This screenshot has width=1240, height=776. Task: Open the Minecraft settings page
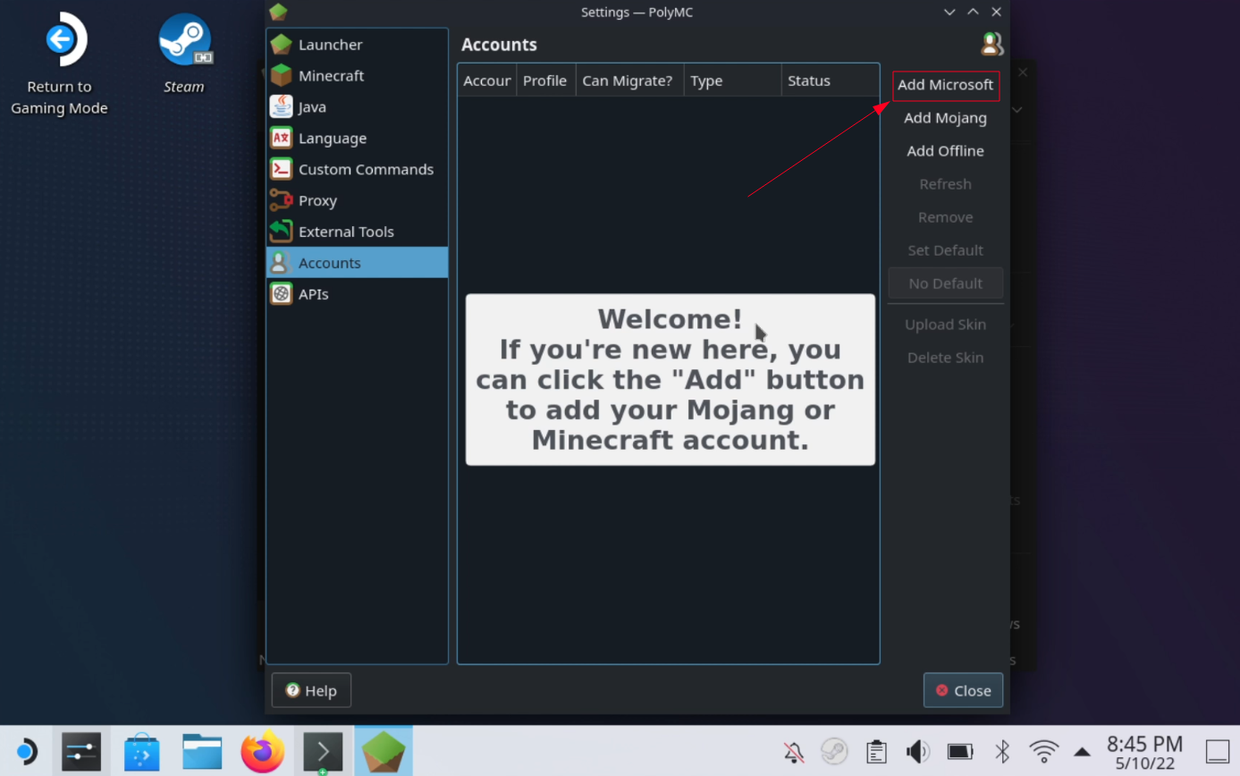pyautogui.click(x=357, y=75)
